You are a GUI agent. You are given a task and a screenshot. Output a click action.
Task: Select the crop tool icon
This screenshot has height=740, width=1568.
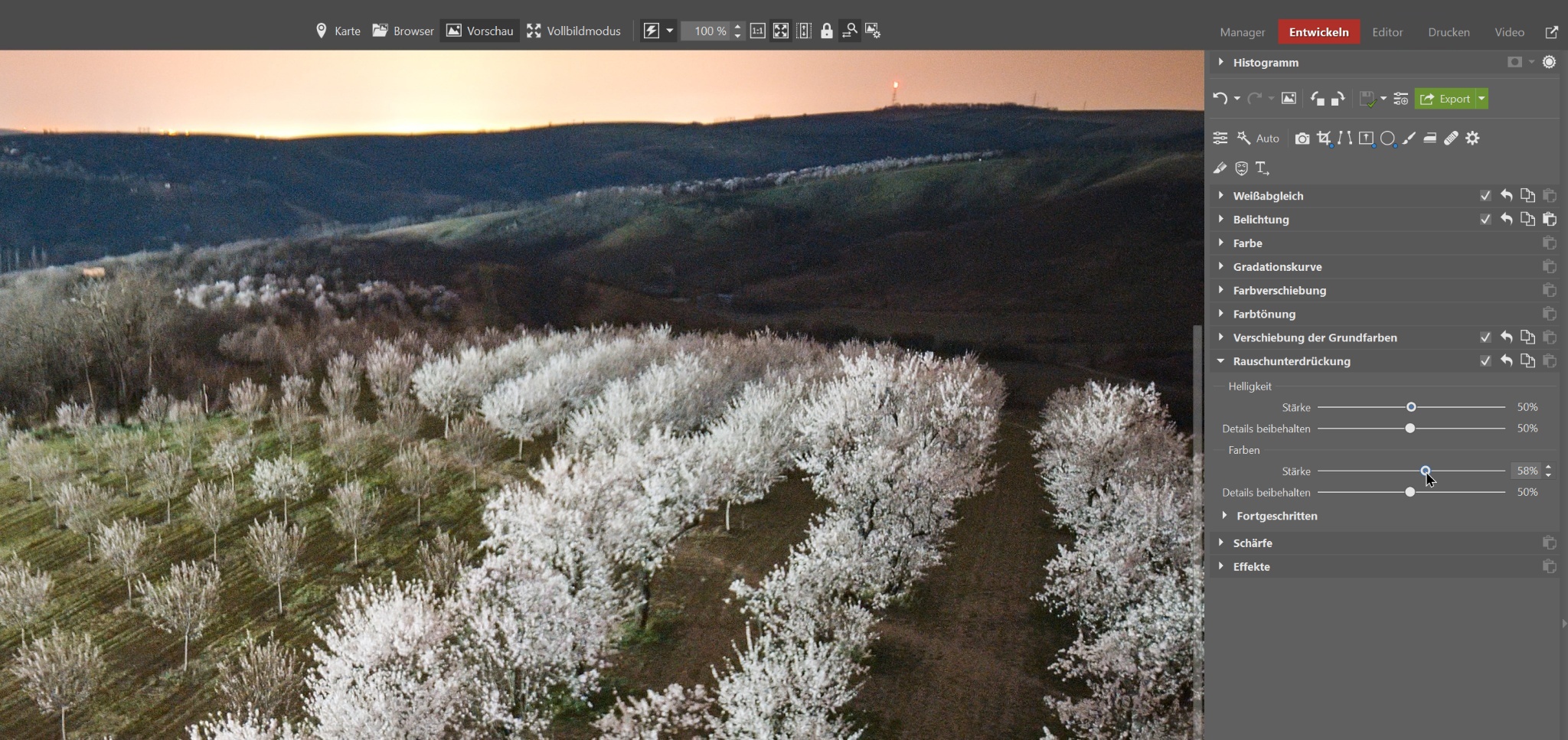click(1324, 139)
